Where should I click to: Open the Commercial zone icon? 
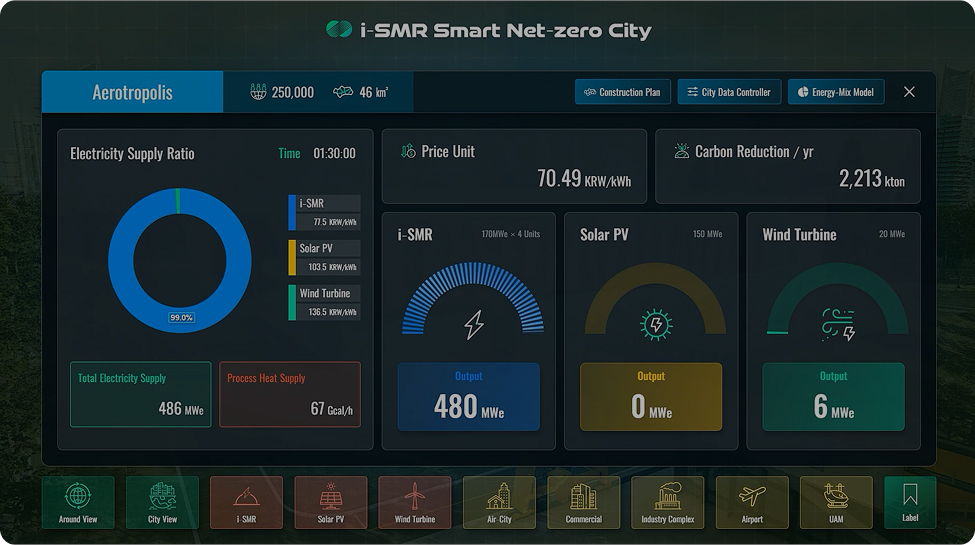tap(583, 502)
